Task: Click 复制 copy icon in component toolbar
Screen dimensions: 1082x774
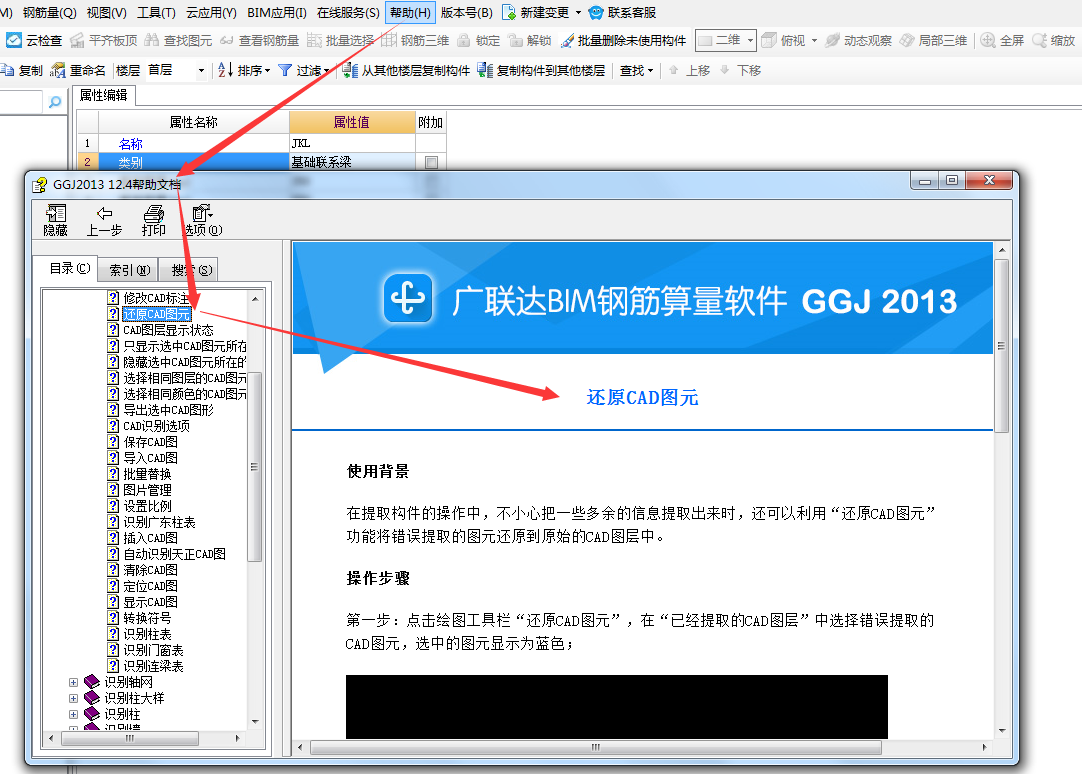Action: point(8,70)
